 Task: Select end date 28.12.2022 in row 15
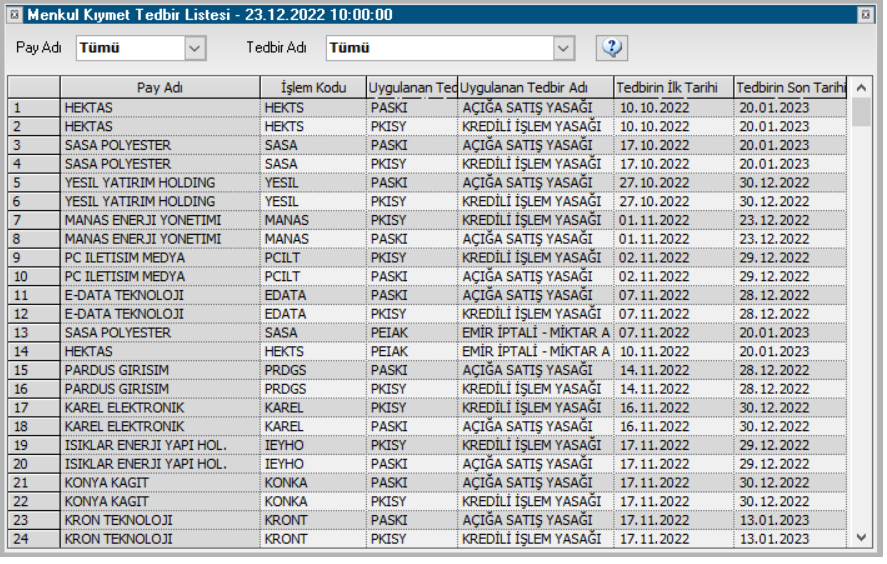pos(774,369)
